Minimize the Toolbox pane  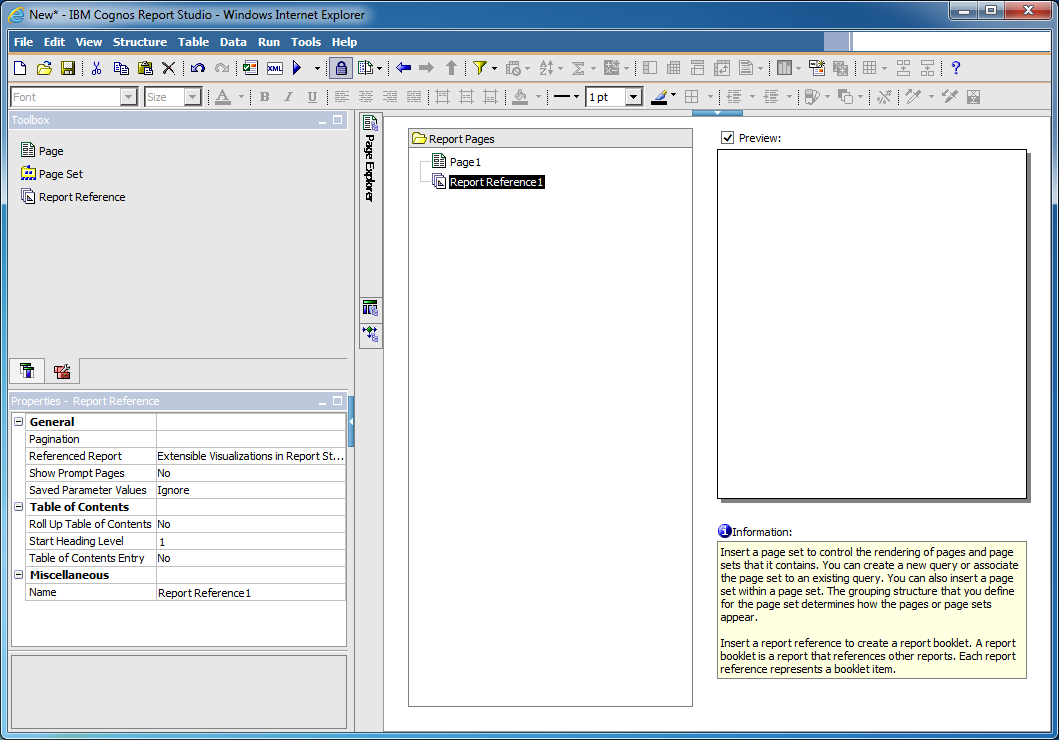pos(322,120)
